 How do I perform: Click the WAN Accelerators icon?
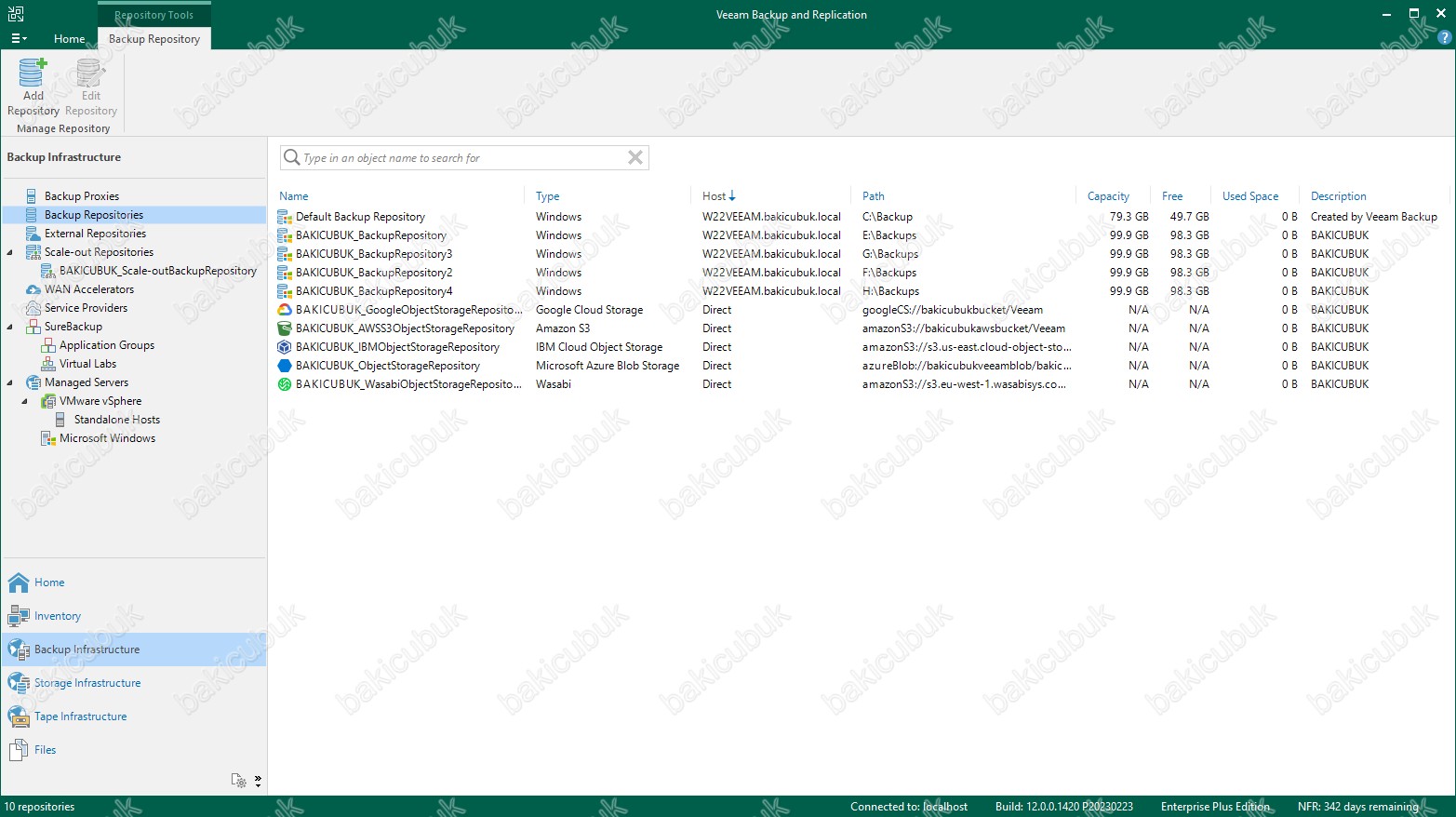point(33,289)
